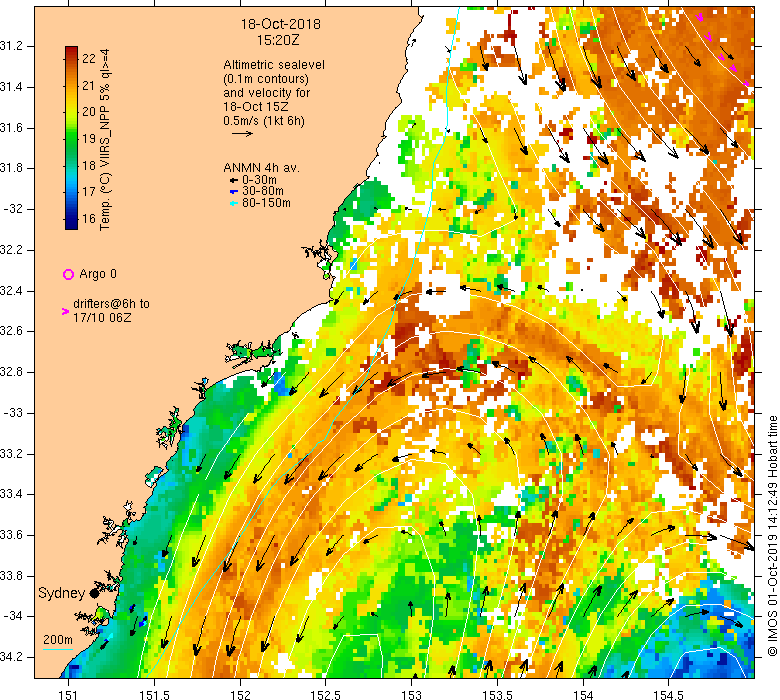Screen dimensions: 780x700
Task: Click the longitude label 151.5
Action: pos(155,695)
